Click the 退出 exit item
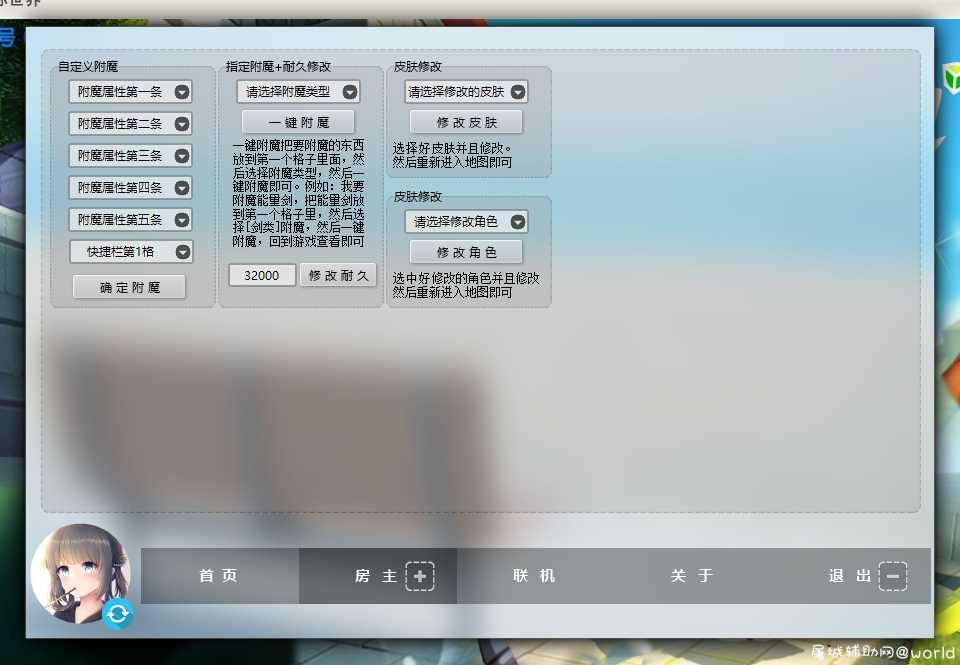 coord(851,576)
